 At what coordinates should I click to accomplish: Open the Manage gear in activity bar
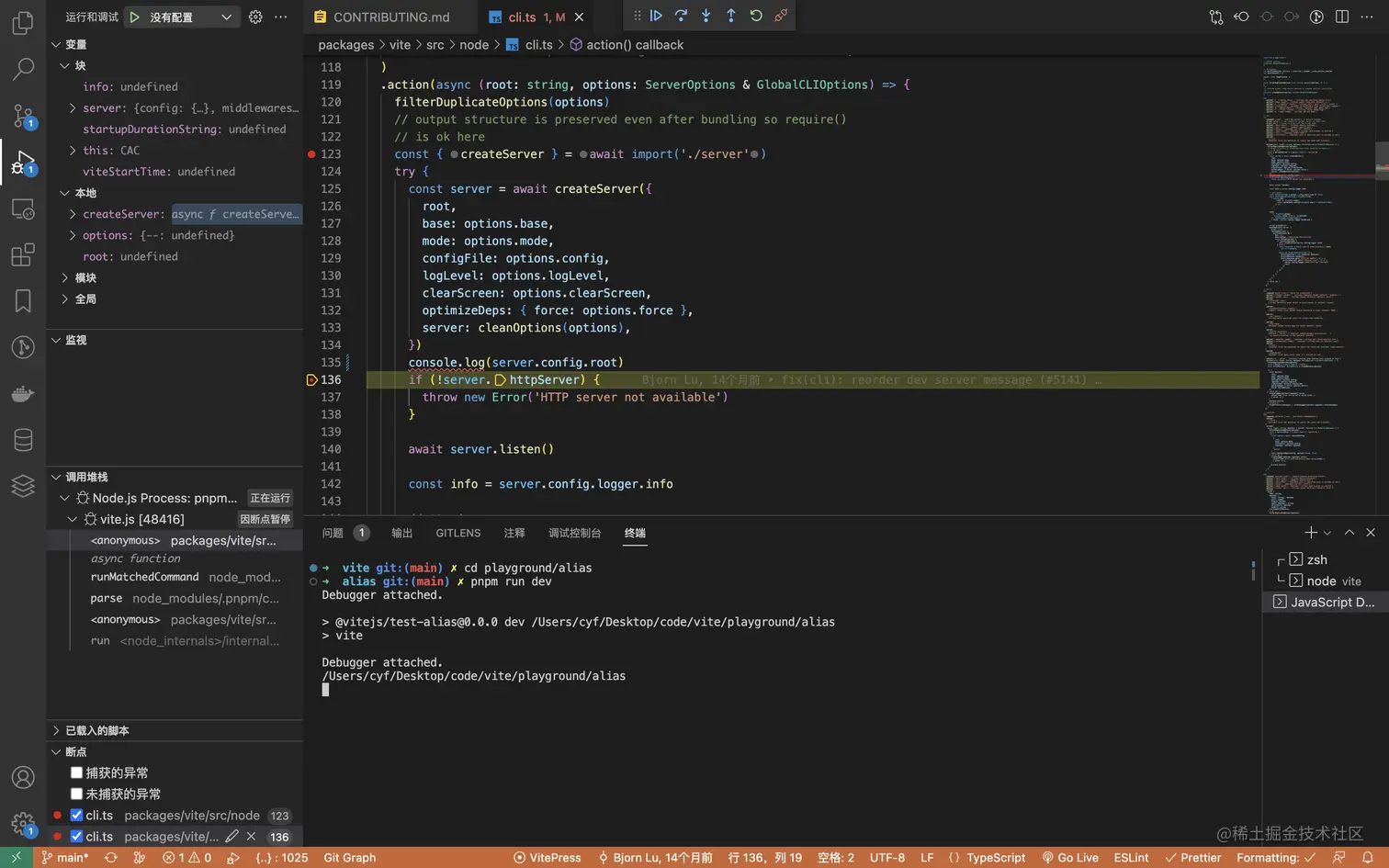coord(23,823)
